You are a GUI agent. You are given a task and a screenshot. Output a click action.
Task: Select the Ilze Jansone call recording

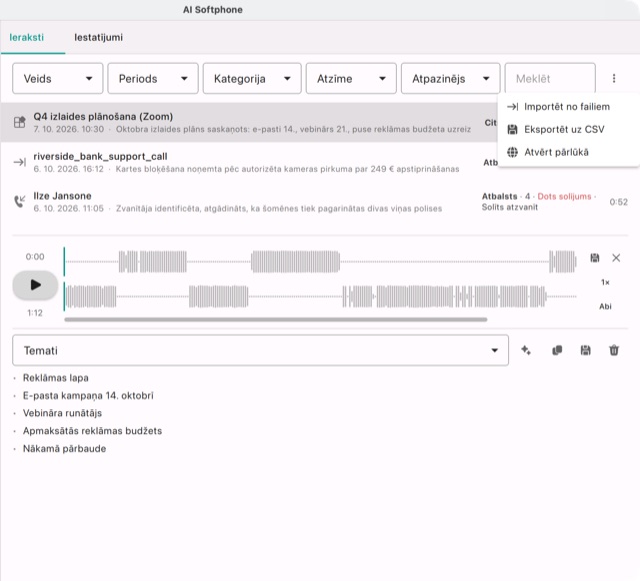pyautogui.click(x=320, y=202)
